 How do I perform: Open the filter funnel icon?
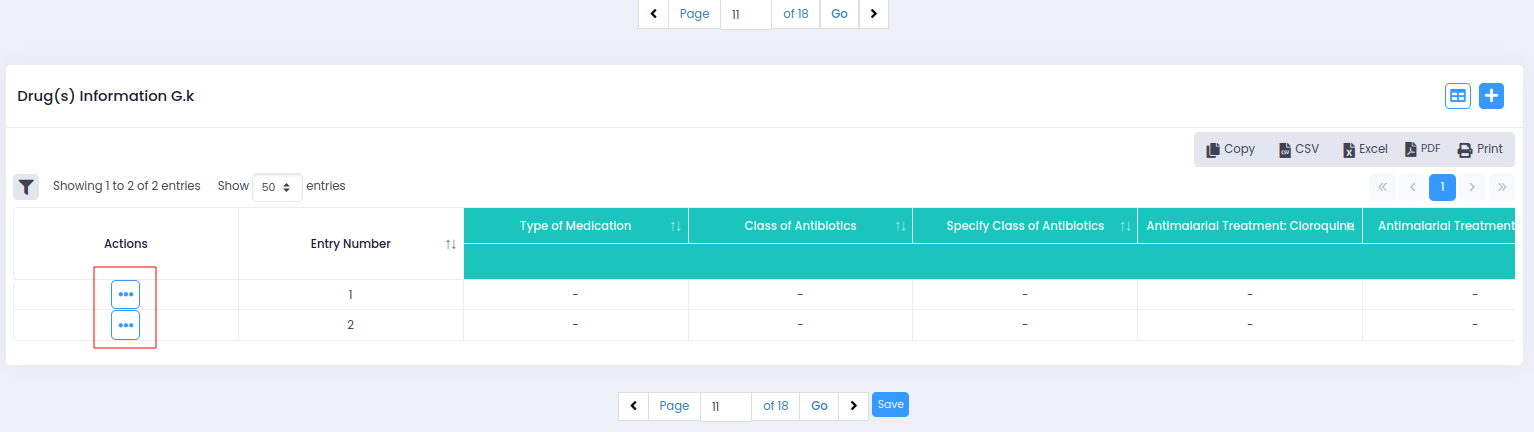(x=26, y=186)
